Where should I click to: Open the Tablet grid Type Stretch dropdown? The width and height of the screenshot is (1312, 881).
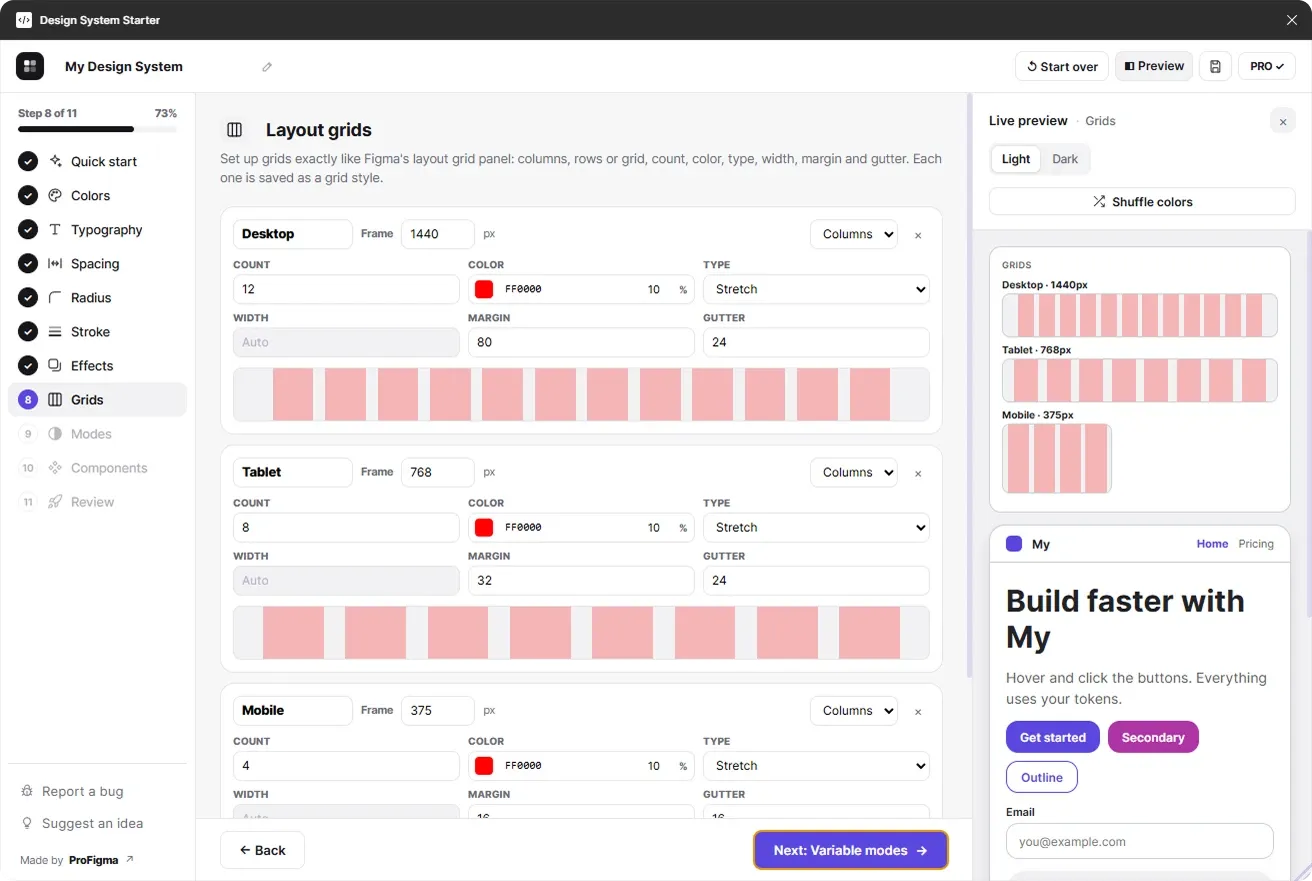coord(816,527)
